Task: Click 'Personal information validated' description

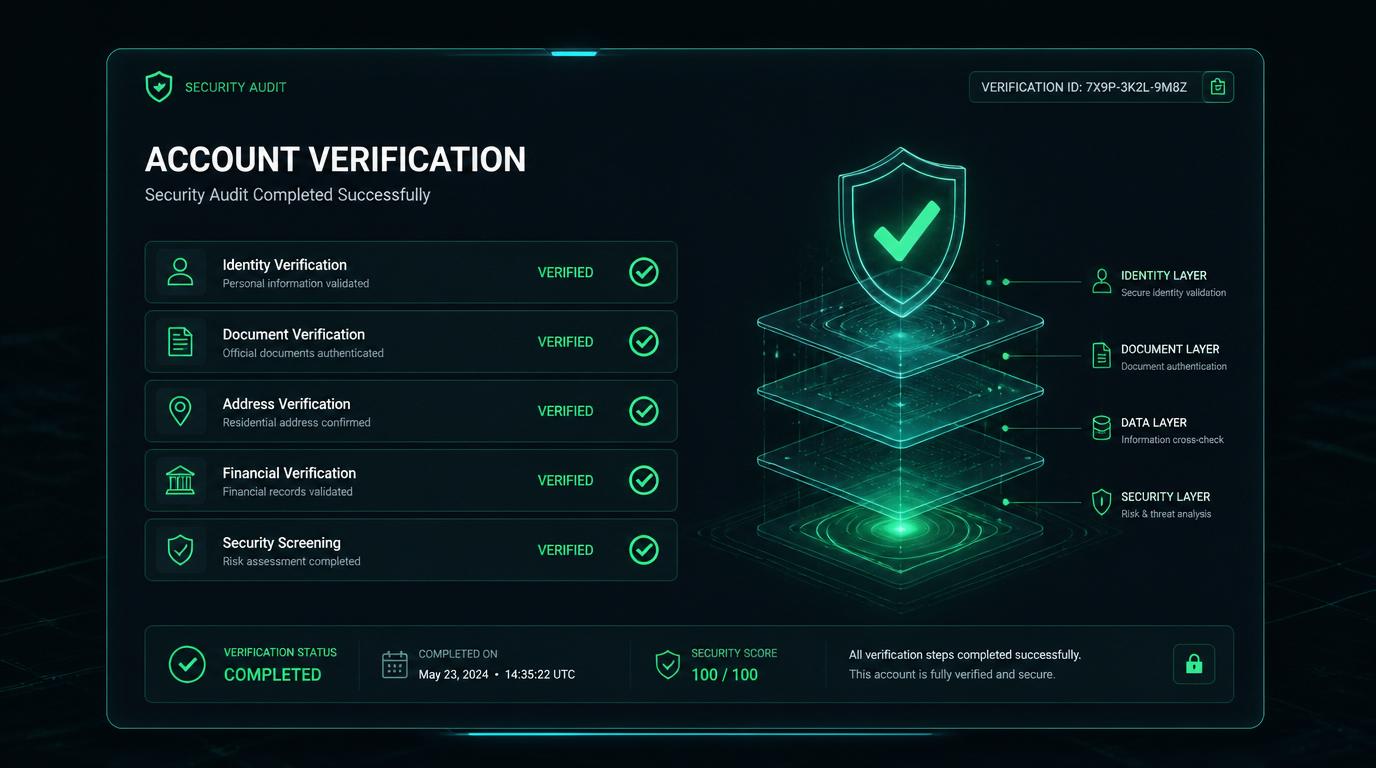Action: (296, 284)
